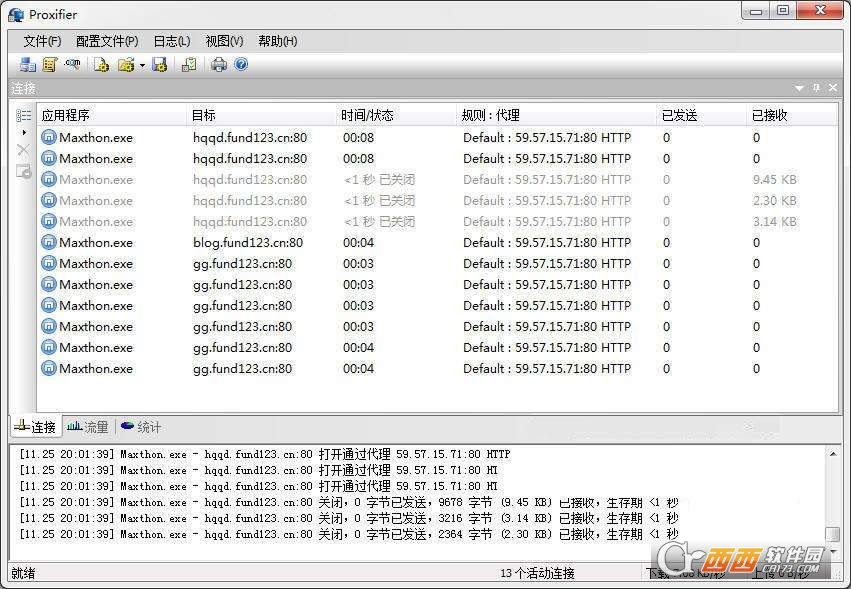Sort connections by the 已发送 column header
This screenshot has width=851, height=589.
[679, 114]
